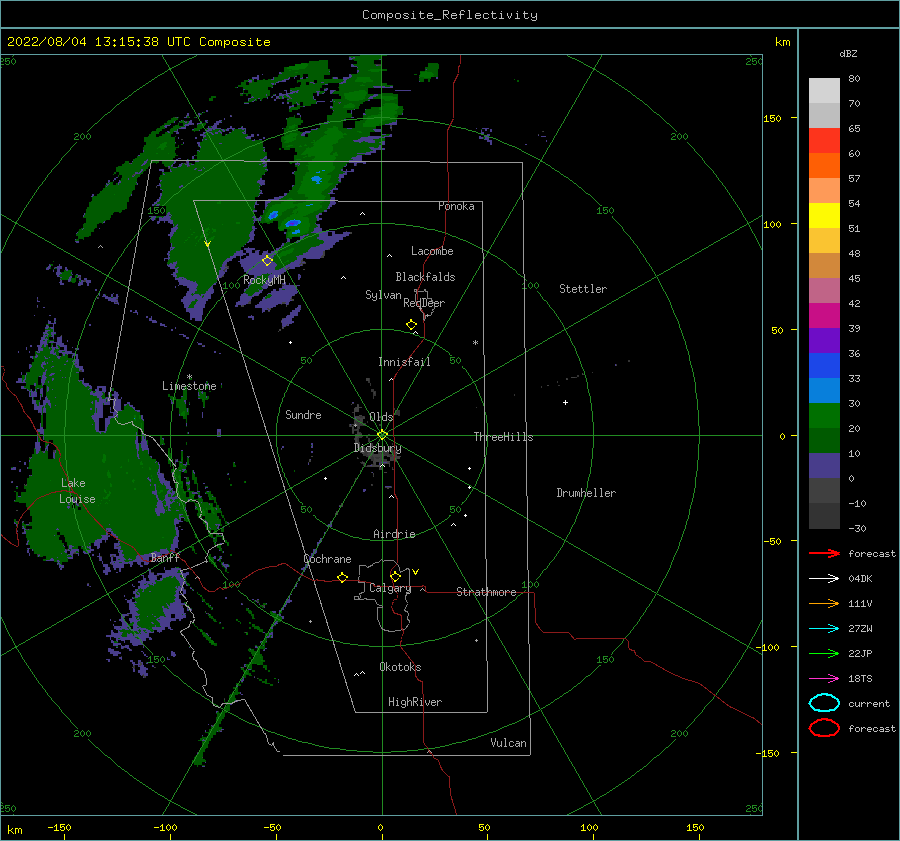Click the dBZ legend heading
900x841 pixels.
click(x=848, y=53)
